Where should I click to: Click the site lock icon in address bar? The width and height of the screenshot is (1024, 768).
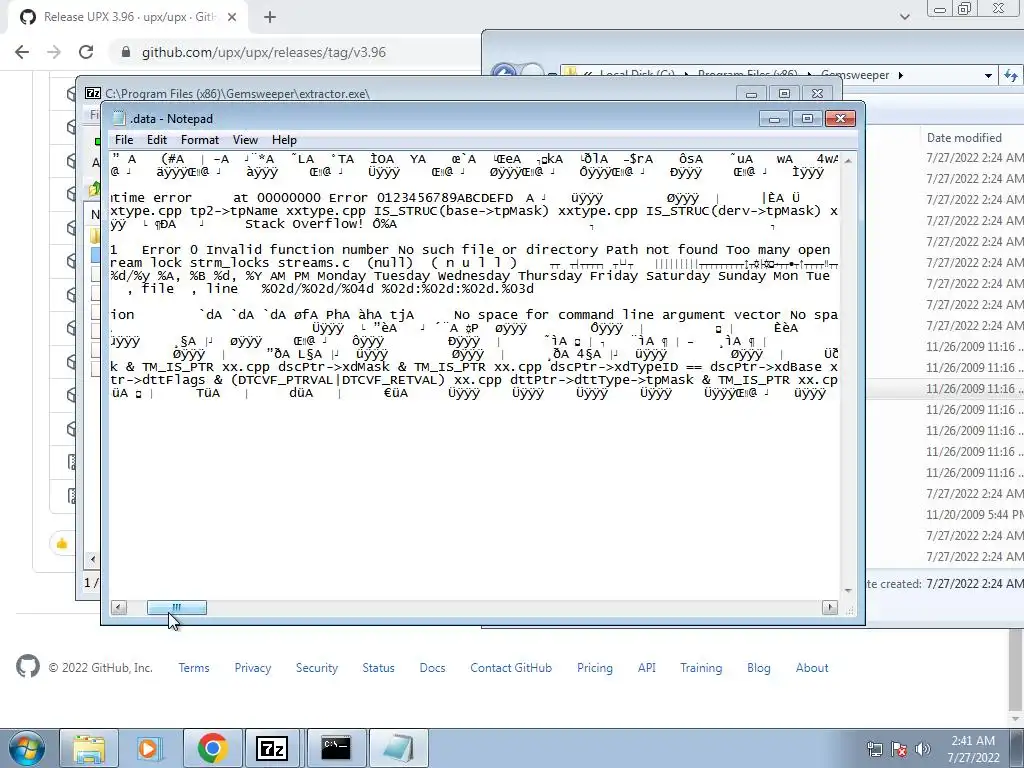tap(126, 52)
